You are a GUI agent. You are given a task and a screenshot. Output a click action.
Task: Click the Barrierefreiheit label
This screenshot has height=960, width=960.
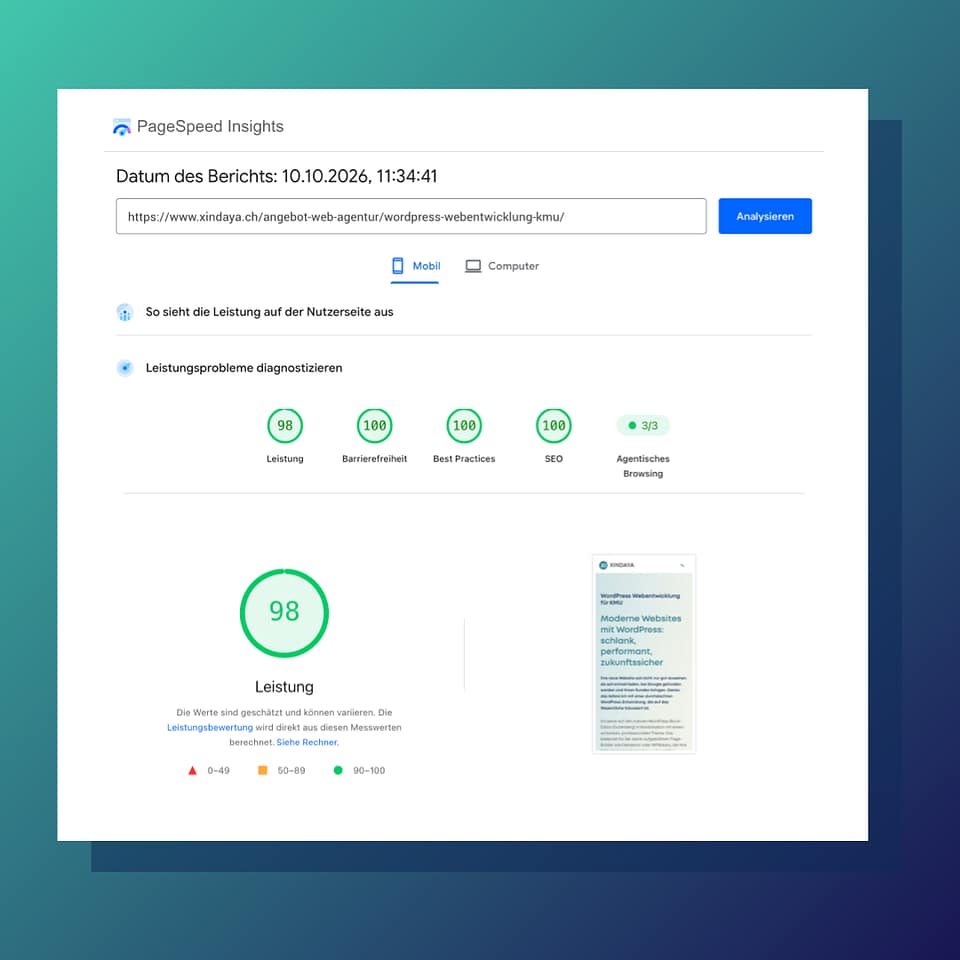pos(375,459)
